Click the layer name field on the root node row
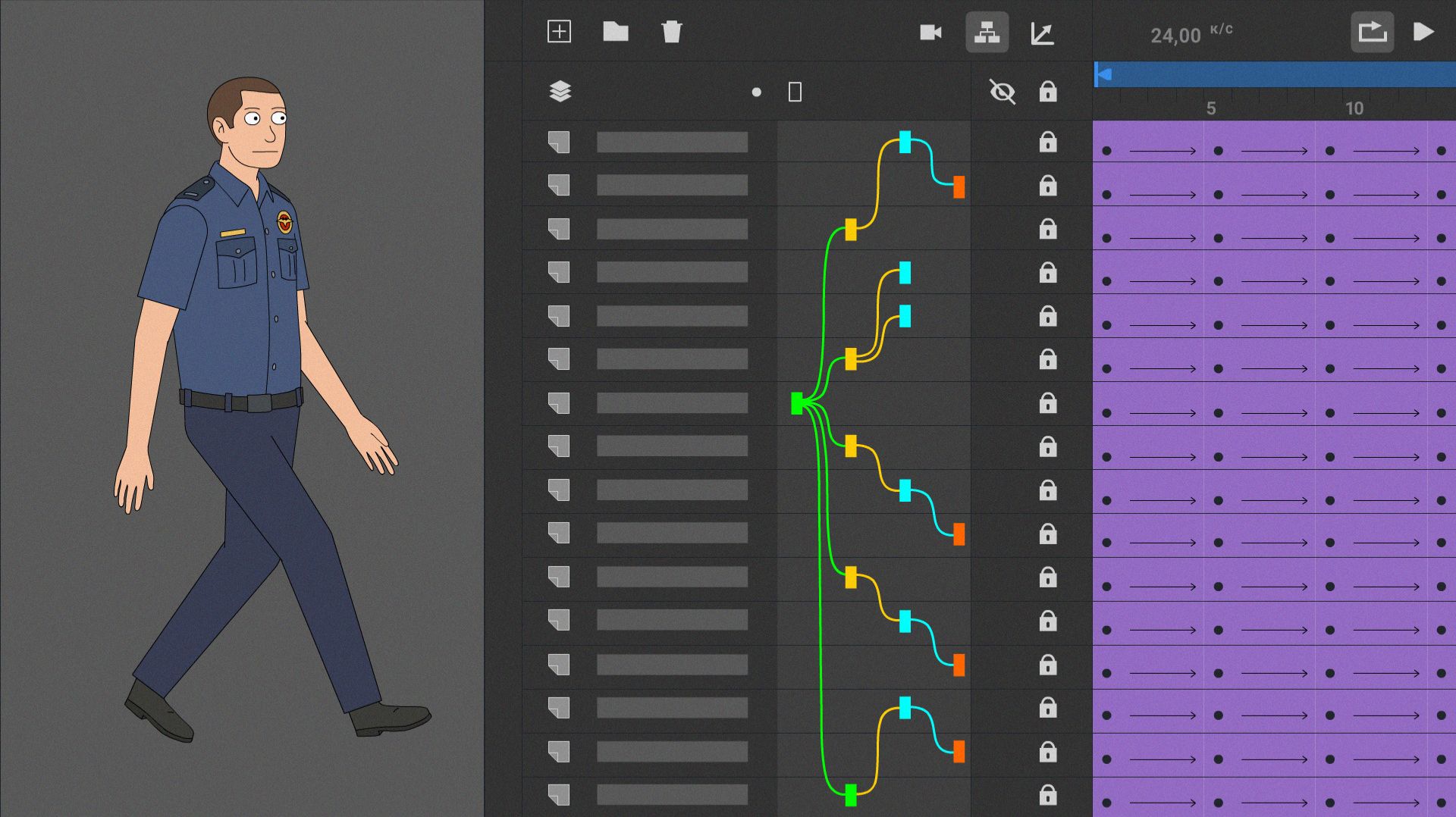Screen dimensions: 1456x817 coord(672,403)
